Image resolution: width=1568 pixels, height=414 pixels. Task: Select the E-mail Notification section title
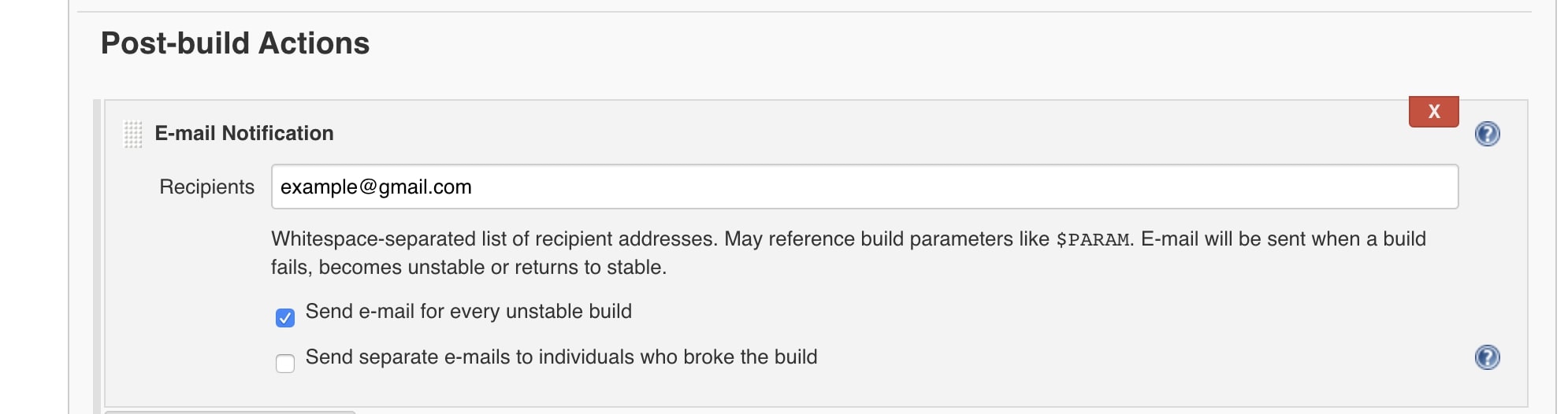244,134
